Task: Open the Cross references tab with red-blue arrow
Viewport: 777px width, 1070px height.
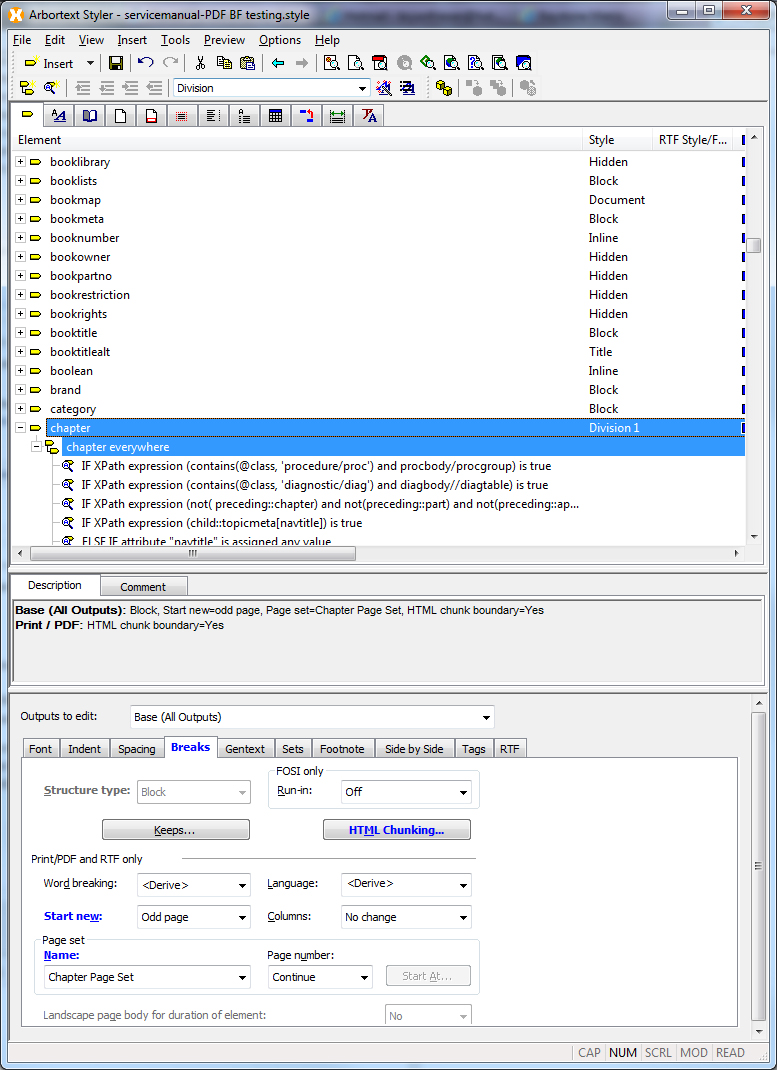Action: tap(306, 116)
